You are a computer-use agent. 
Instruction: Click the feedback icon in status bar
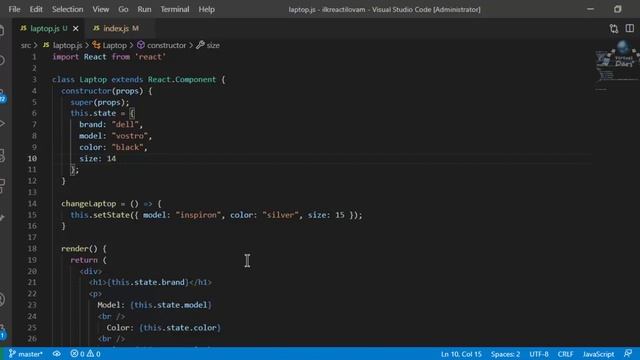[628, 353]
